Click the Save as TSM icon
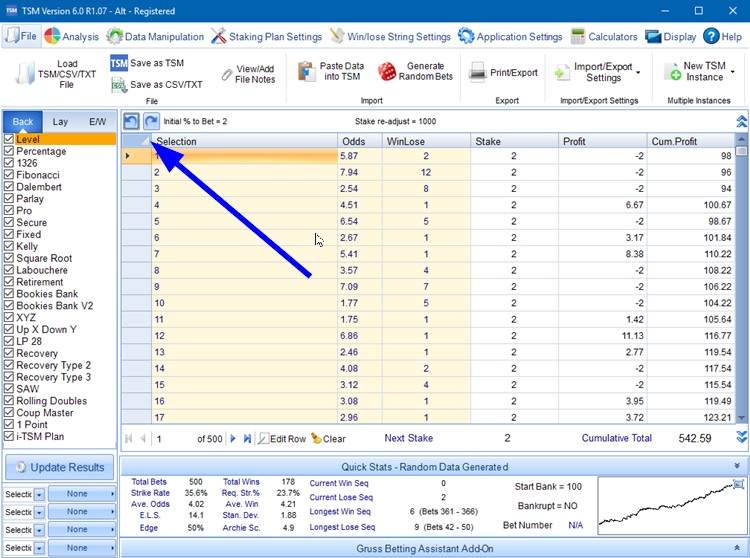The image size is (750, 558). coord(119,63)
